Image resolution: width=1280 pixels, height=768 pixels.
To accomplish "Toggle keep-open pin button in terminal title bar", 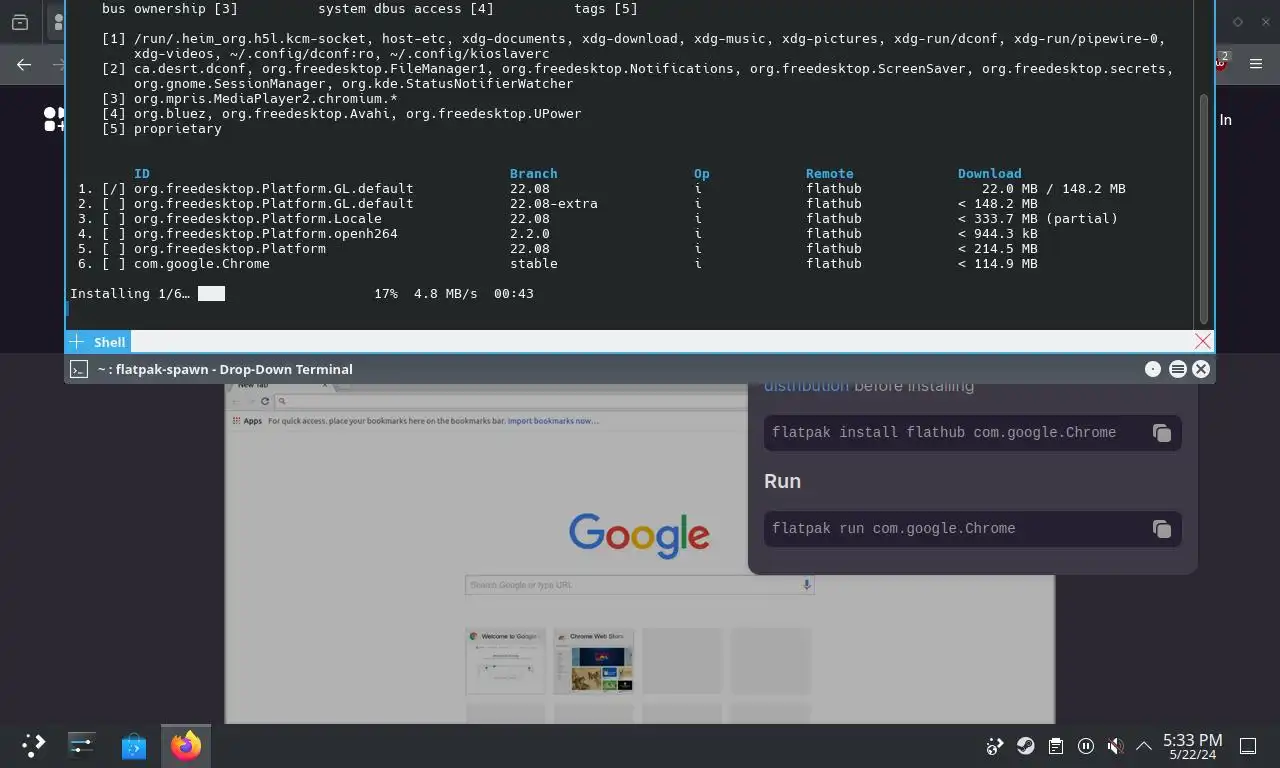I will [1153, 369].
